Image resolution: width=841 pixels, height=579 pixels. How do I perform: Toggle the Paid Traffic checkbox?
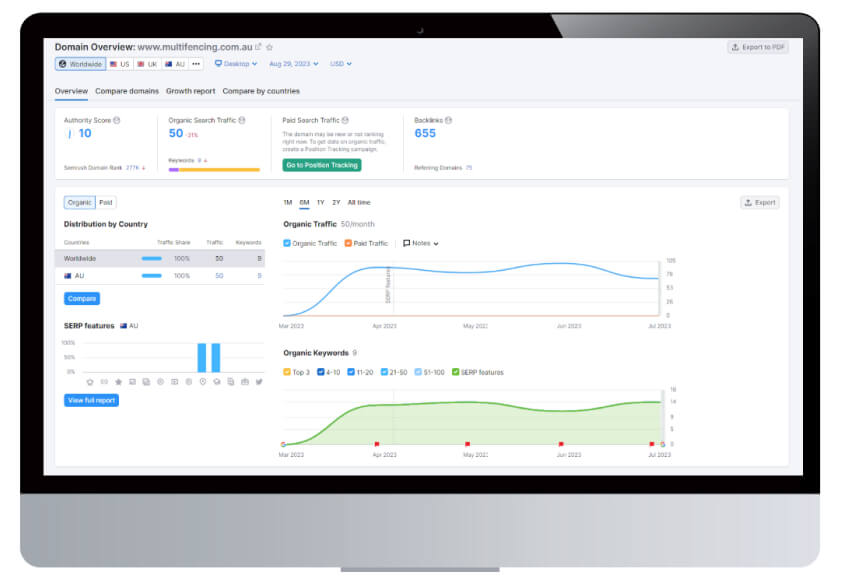348,243
